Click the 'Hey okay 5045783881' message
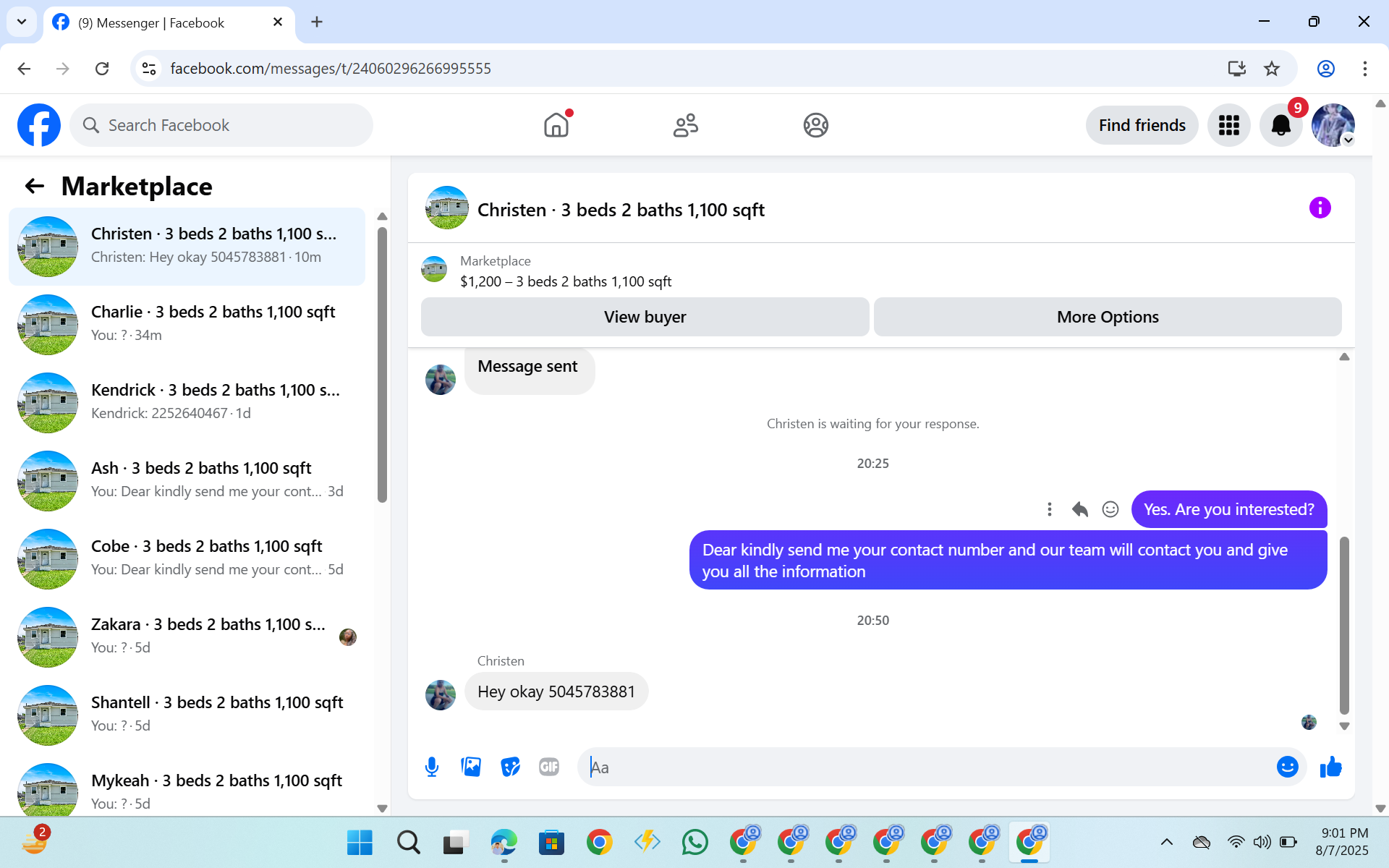1389x868 pixels. coord(556,692)
